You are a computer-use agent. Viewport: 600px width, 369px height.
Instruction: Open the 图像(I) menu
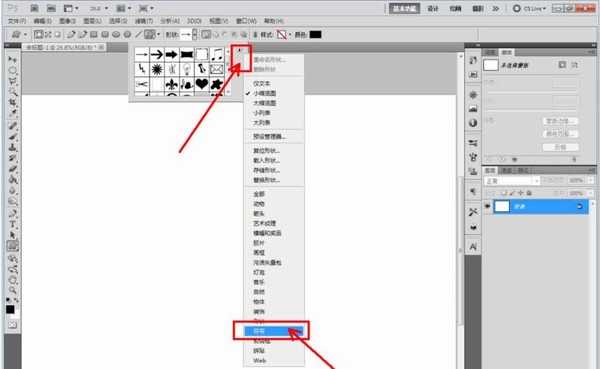click(68, 21)
